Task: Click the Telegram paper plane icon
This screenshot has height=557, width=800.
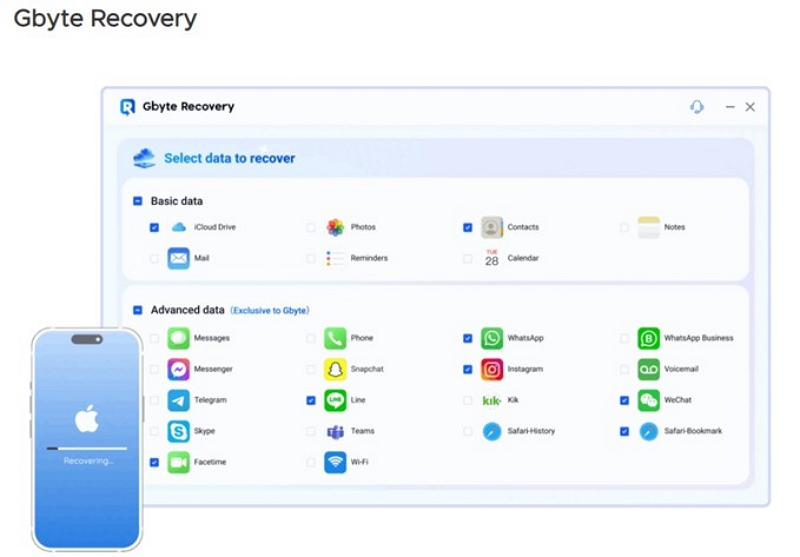Action: point(179,400)
